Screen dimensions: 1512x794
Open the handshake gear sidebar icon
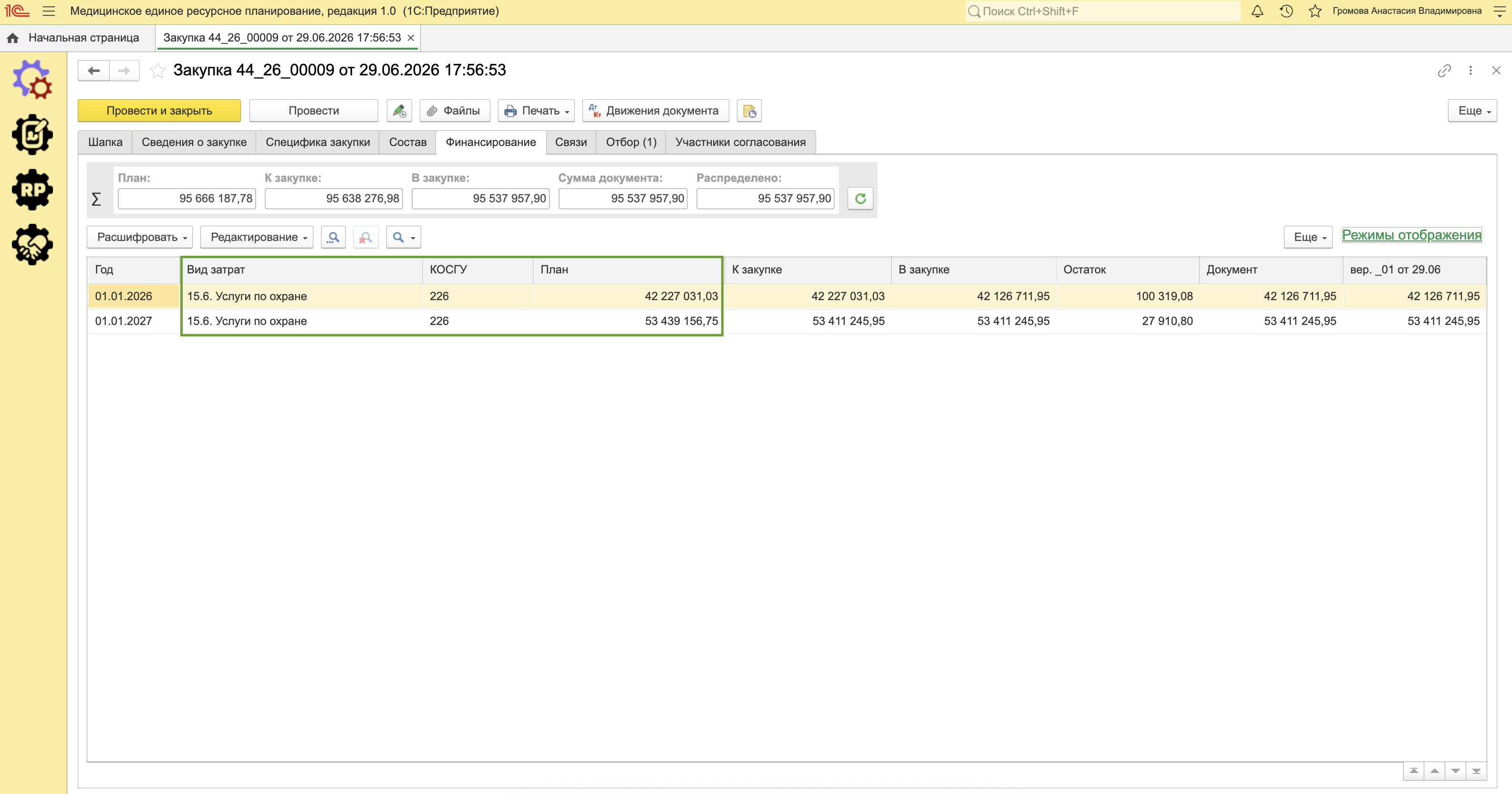click(32, 244)
